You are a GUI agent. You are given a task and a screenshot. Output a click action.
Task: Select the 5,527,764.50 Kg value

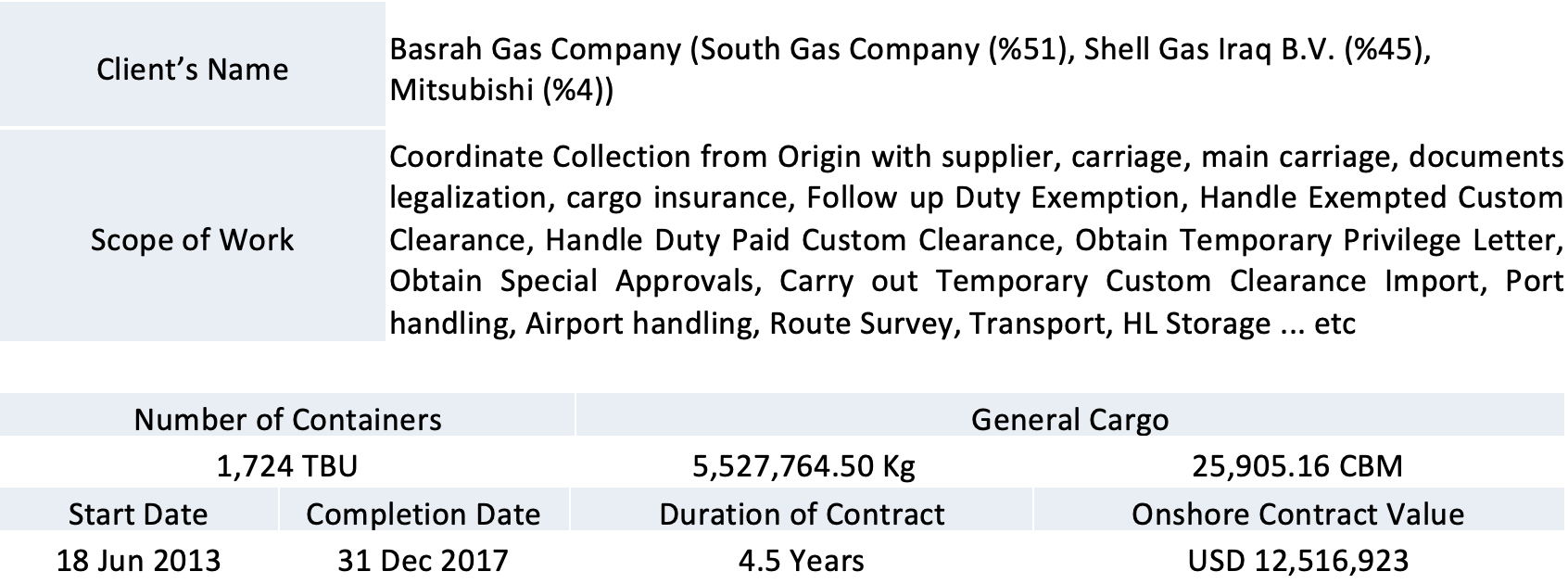[803, 465]
